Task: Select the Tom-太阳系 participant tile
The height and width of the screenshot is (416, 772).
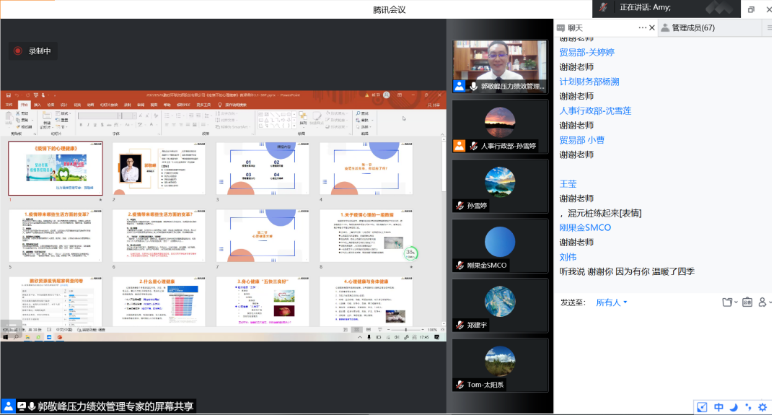Action: click(499, 364)
